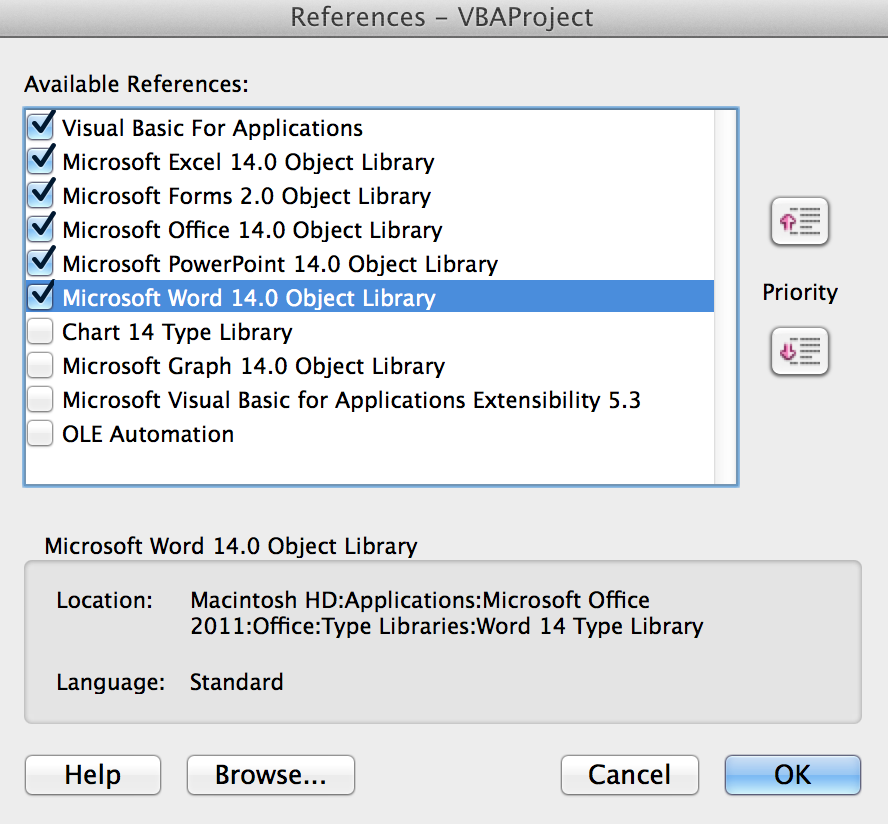Open Help for the References dialog
The width and height of the screenshot is (888, 824).
93,775
